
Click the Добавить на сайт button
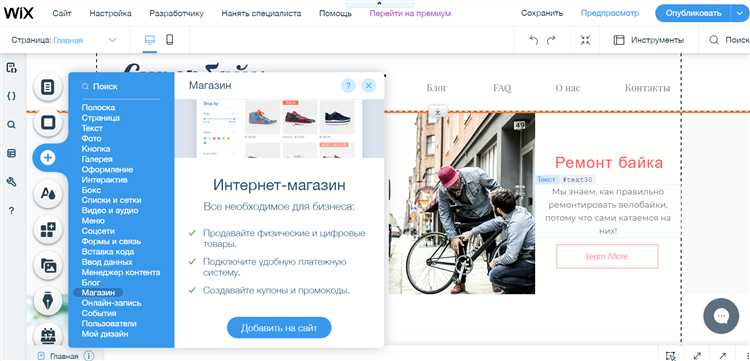pyautogui.click(x=279, y=328)
